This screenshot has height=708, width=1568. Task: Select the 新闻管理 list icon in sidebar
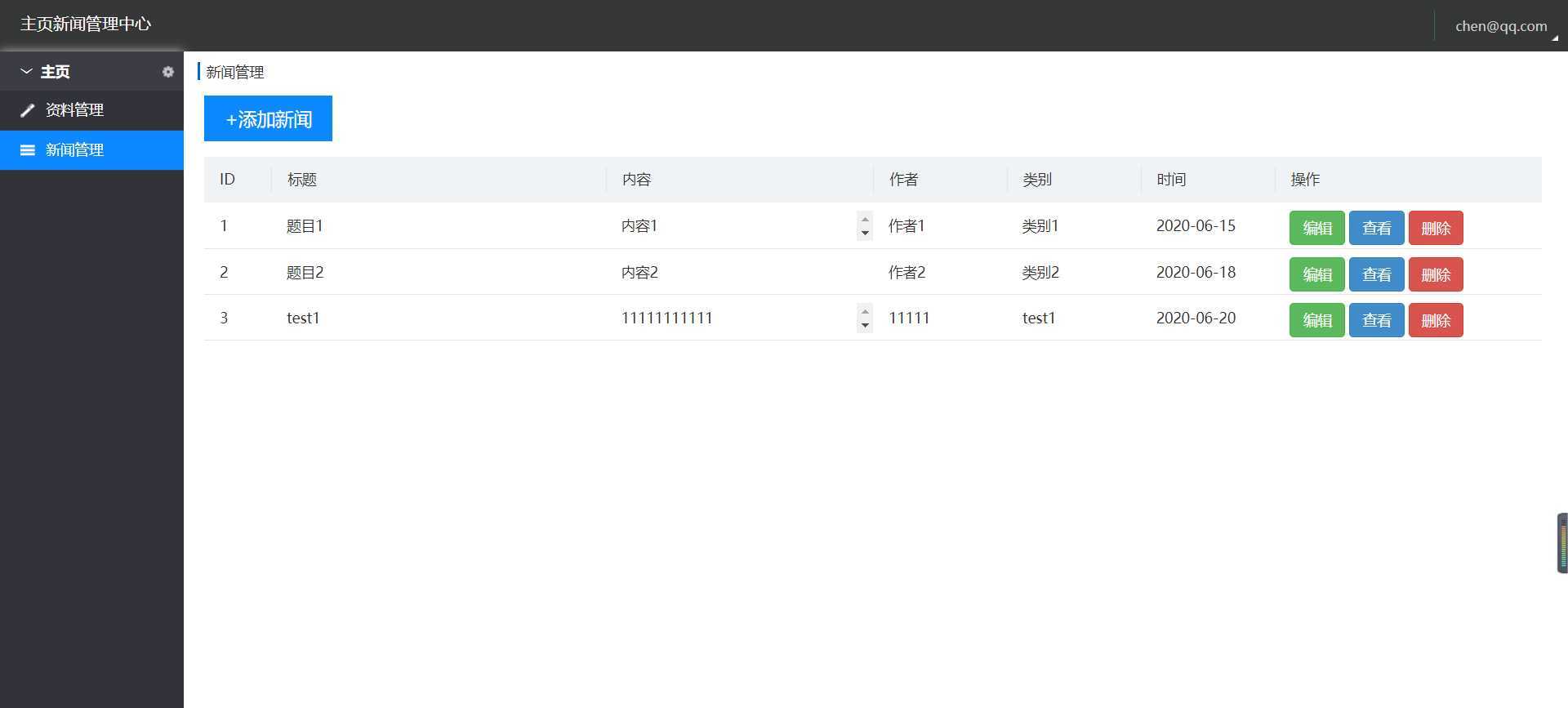[28, 150]
